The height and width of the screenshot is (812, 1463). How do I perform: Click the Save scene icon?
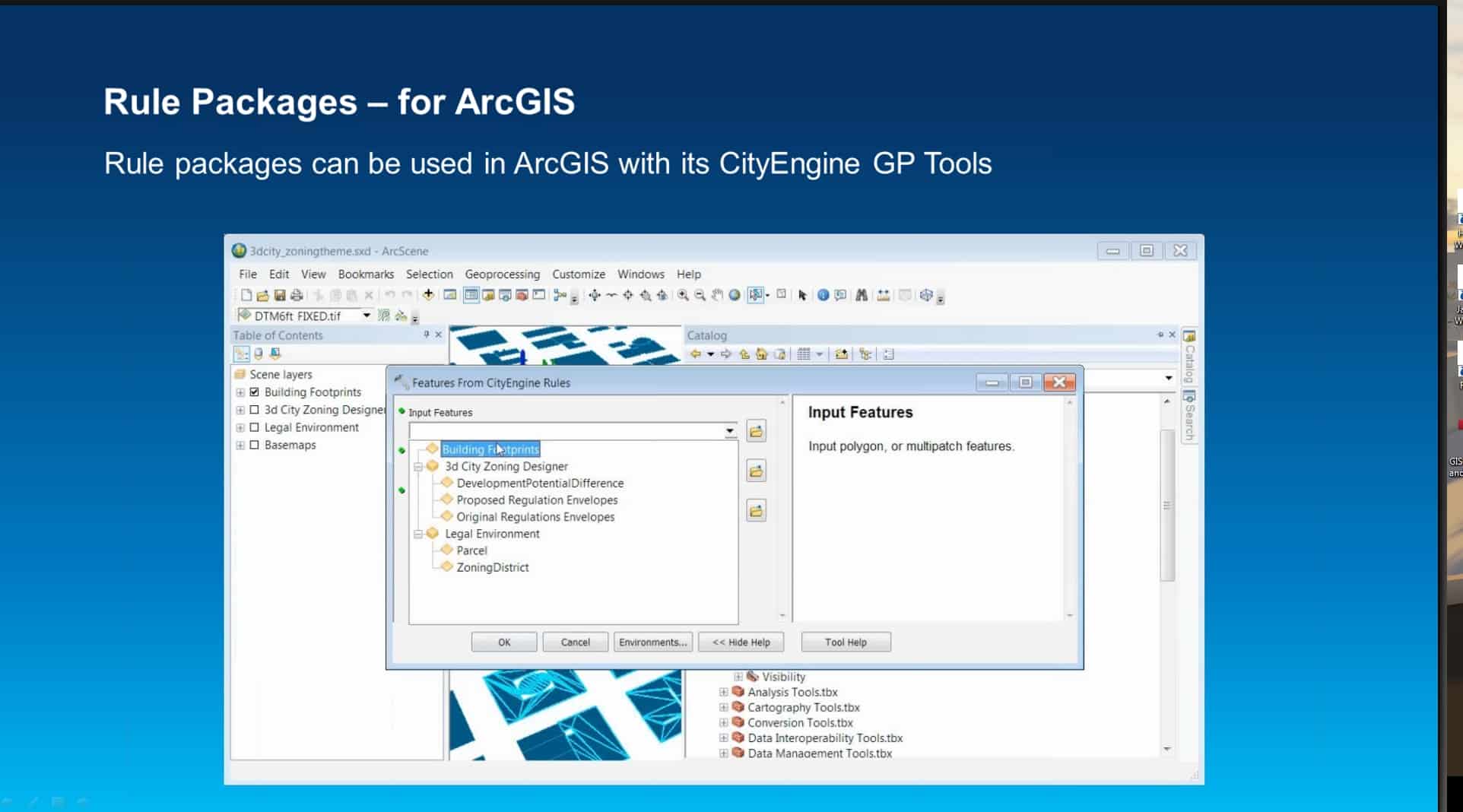tap(280, 295)
